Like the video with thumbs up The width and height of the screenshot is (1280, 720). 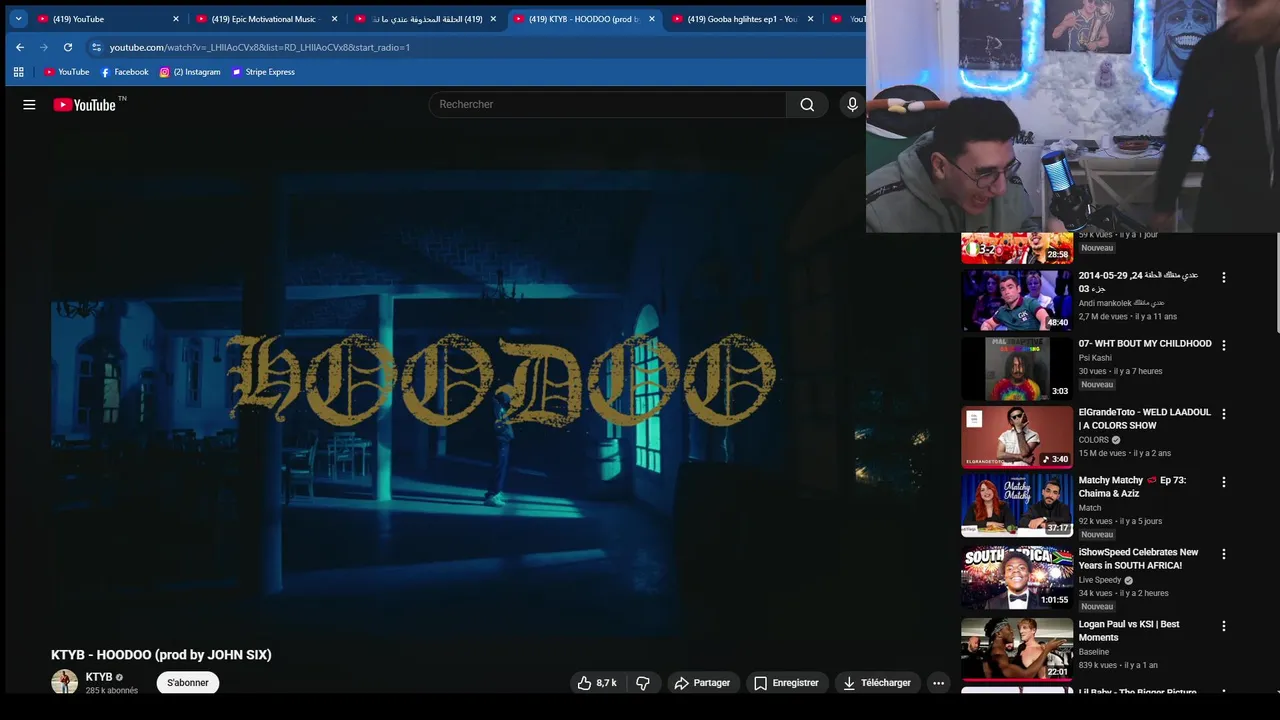tap(597, 683)
